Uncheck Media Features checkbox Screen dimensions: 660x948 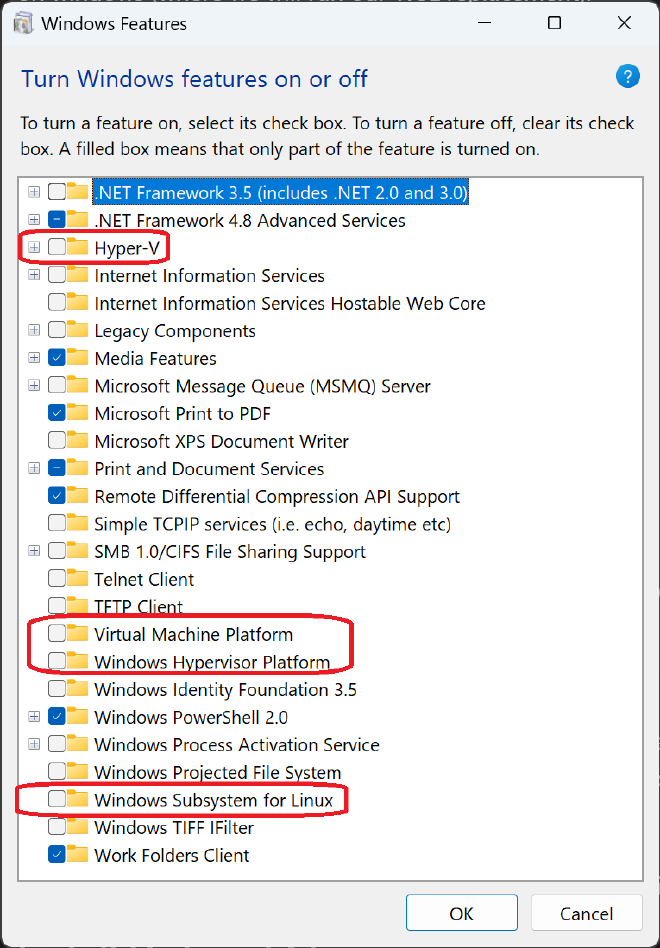pos(57,358)
